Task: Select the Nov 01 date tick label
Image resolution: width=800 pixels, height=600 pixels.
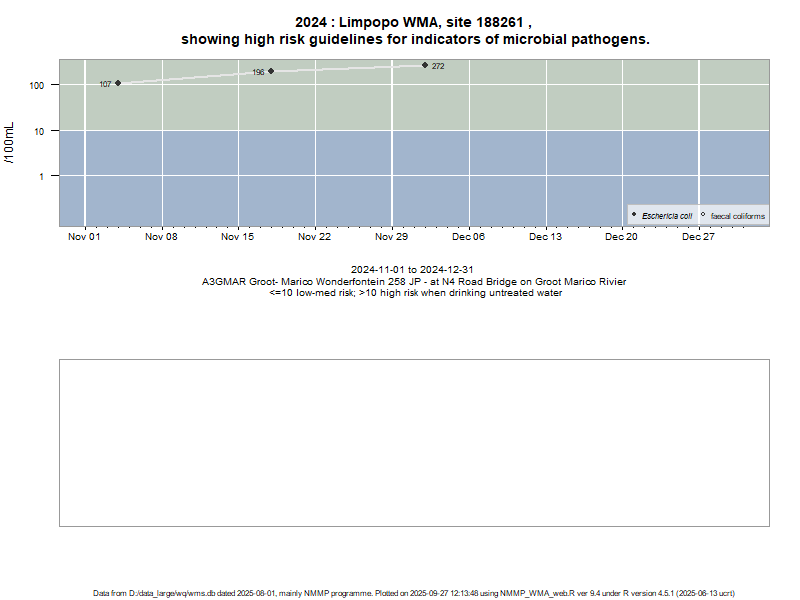Action: 84,237
